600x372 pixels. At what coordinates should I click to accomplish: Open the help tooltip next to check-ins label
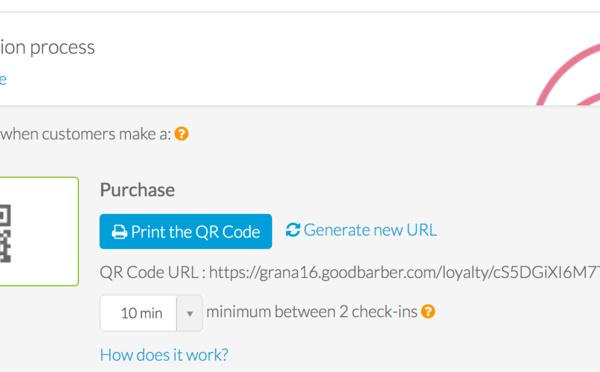point(428,312)
